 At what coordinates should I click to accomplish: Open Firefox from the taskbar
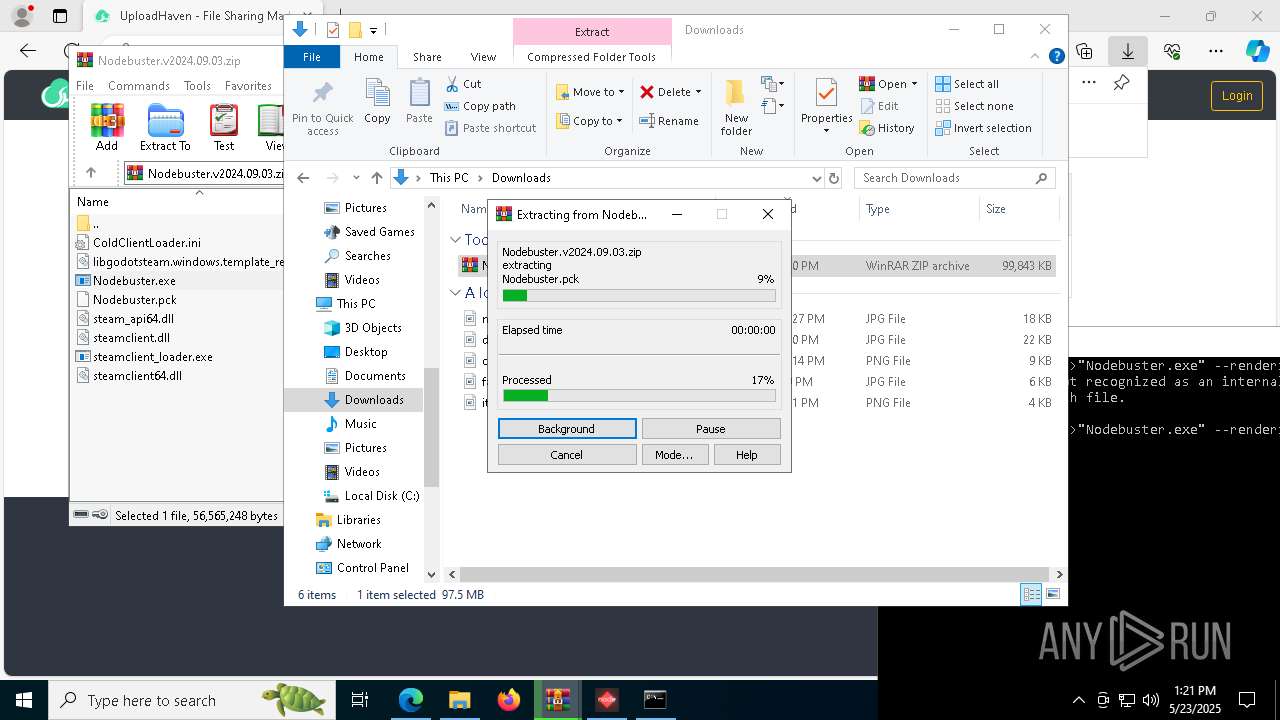click(x=509, y=700)
